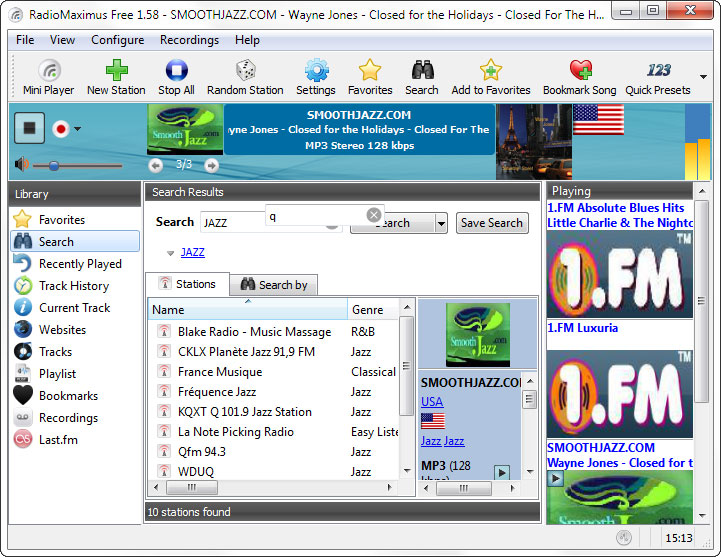Viewport: 721px width, 557px height.
Task: Collapse the JAZZ search expander
Action: tap(171, 253)
